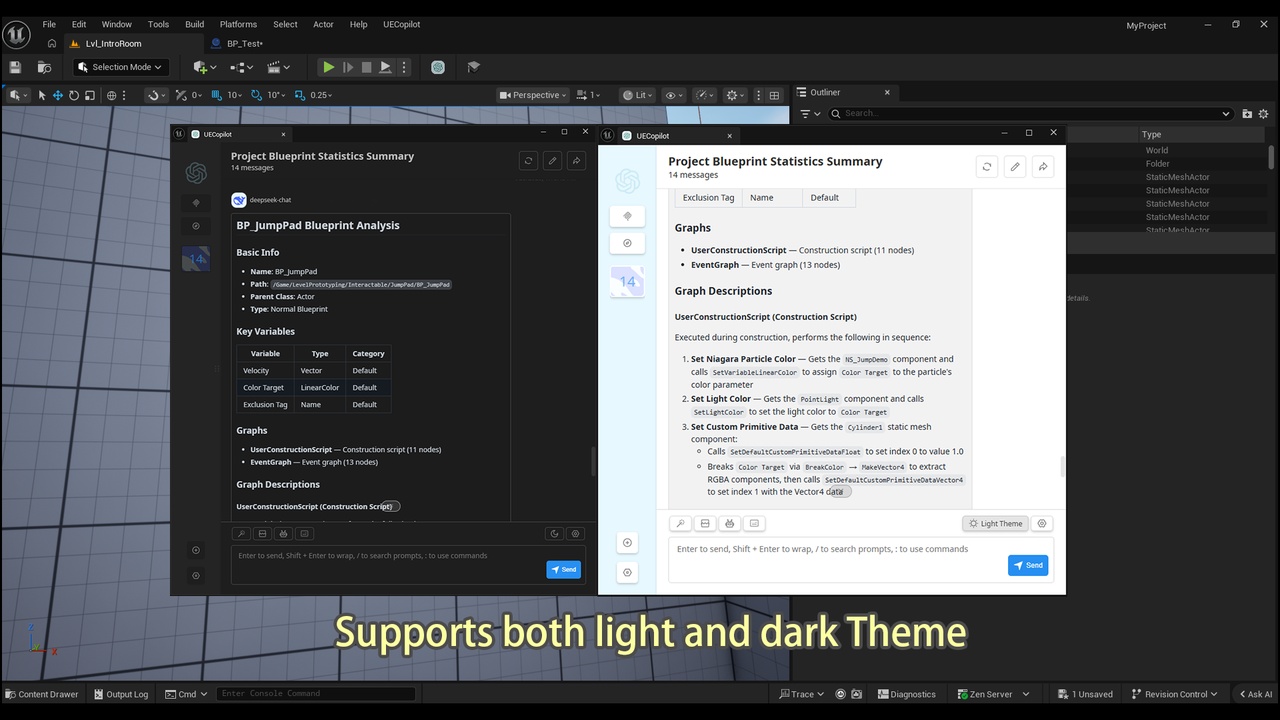1280x720 pixels.
Task: Click the Outliner search field
Action: [1030, 113]
